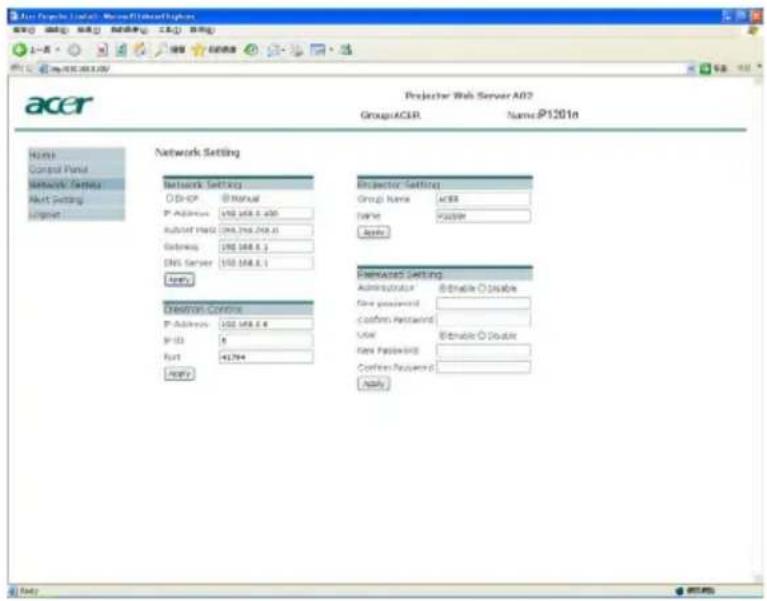Click User Confirm Password field

pyautogui.click(x=483, y=367)
